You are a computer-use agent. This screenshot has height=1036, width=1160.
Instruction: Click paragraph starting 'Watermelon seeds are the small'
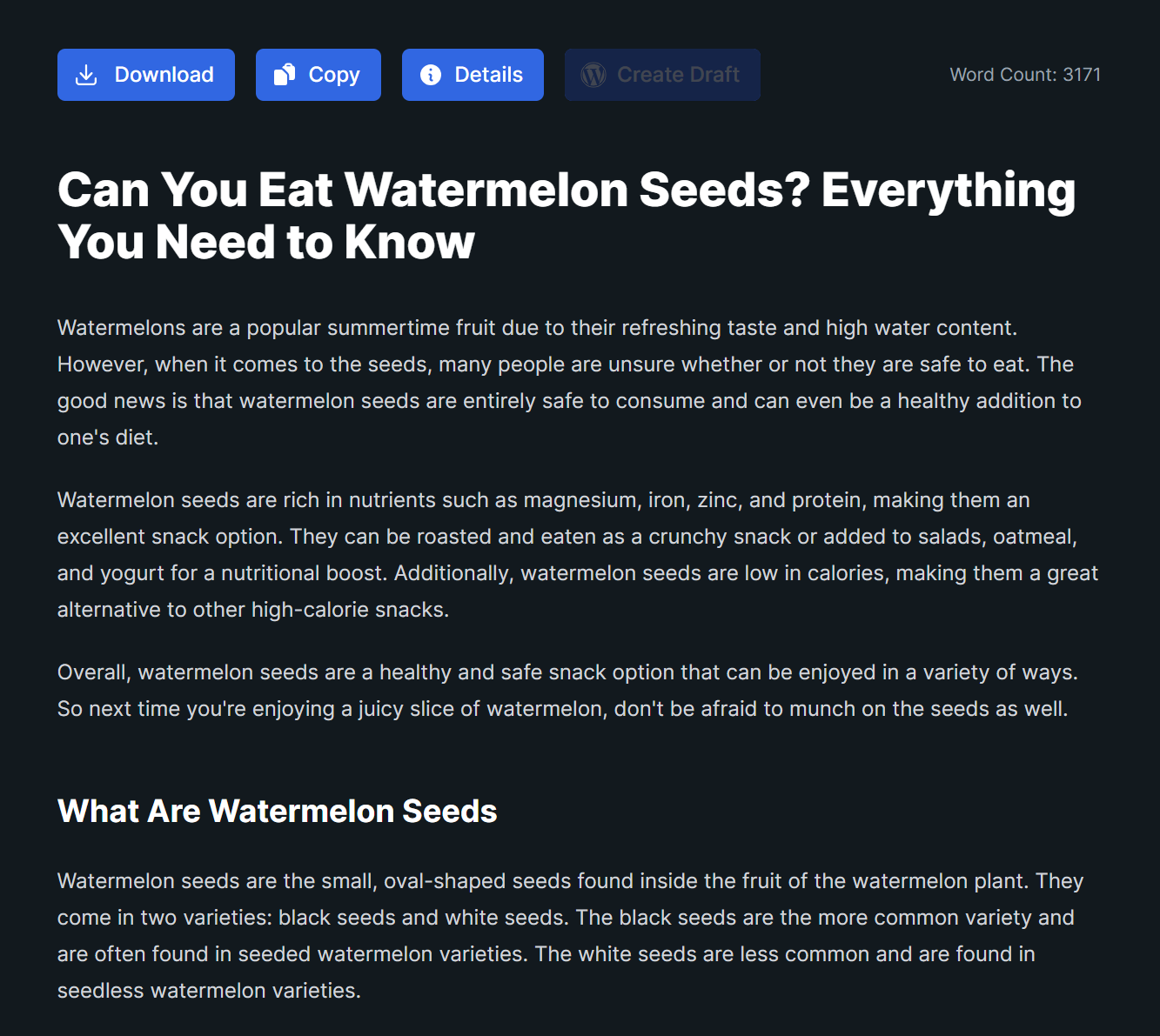[x=570, y=936]
